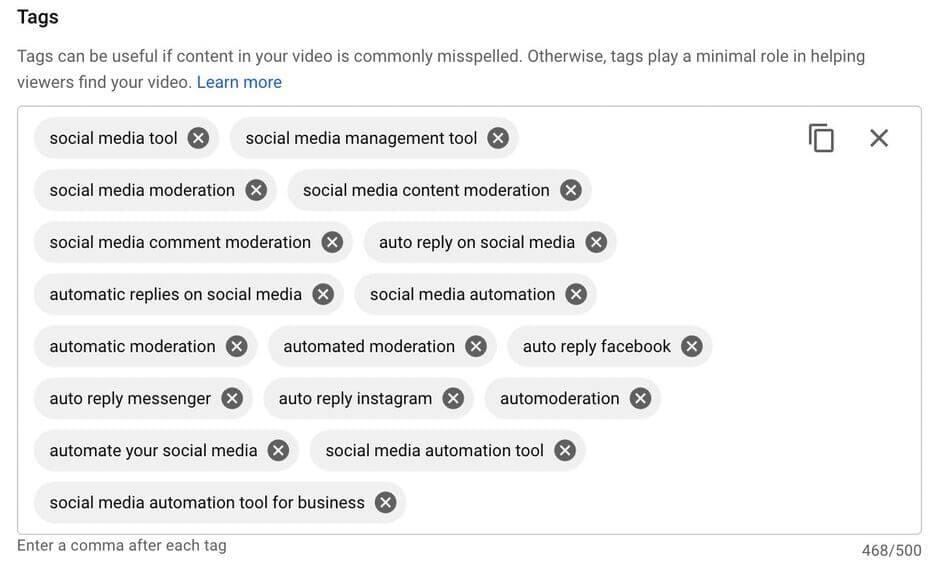The image size is (952, 574).
Task: Remove the 'automated moderation' tag
Action: click(476, 346)
